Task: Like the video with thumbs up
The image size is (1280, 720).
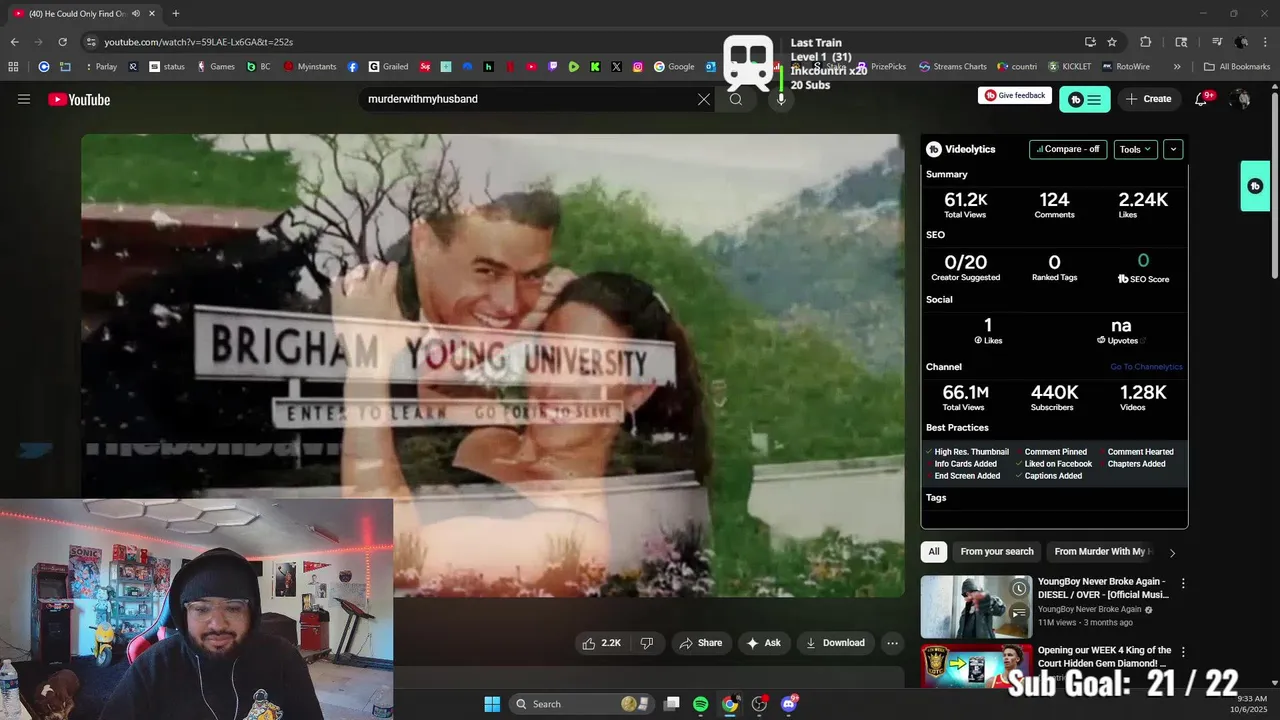Action: [602, 643]
